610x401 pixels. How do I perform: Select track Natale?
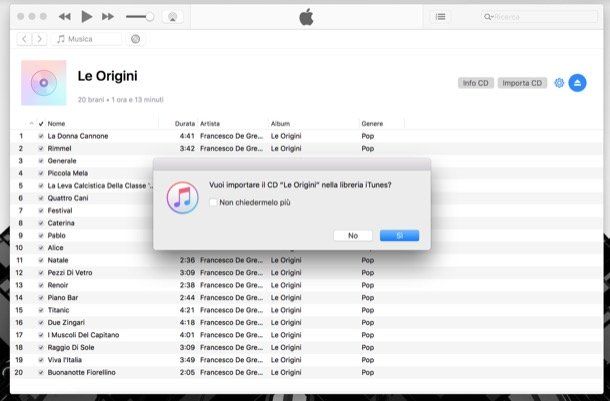[x=58, y=260]
